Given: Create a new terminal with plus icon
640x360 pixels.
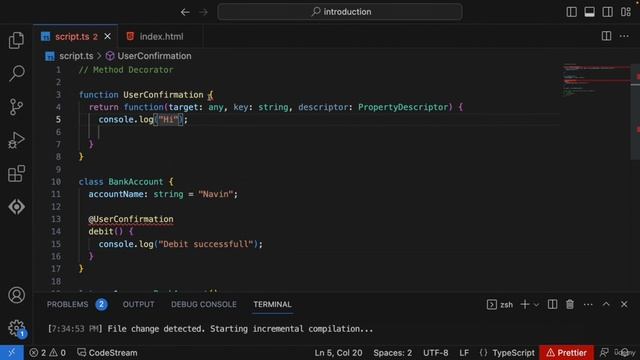Looking at the screenshot, I should (524, 304).
